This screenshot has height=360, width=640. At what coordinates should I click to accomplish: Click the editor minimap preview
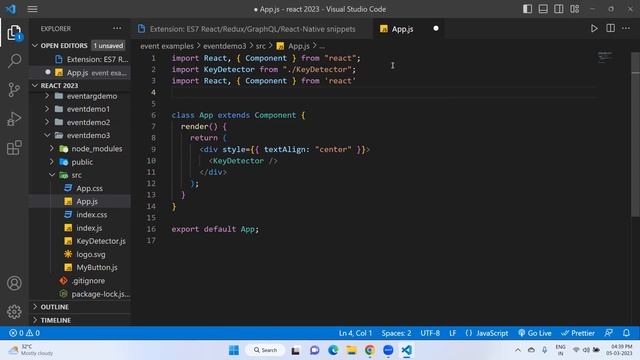click(x=605, y=57)
